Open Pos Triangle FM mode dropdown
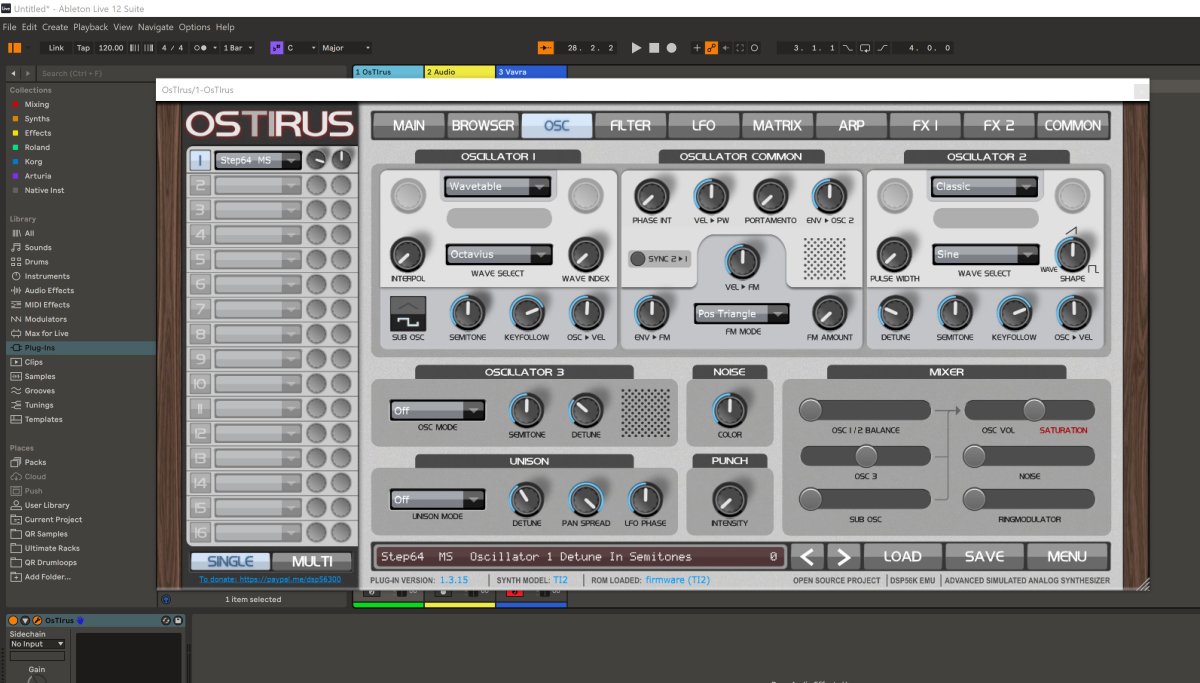Screen dimensions: 1200x683 (741, 314)
